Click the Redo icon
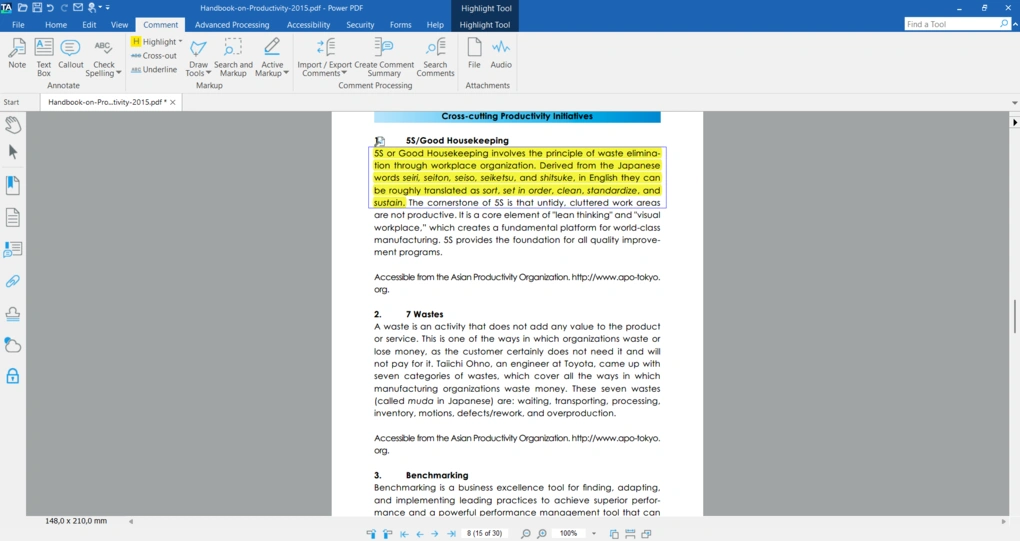Viewport: 1020px width, 541px height. click(64, 8)
